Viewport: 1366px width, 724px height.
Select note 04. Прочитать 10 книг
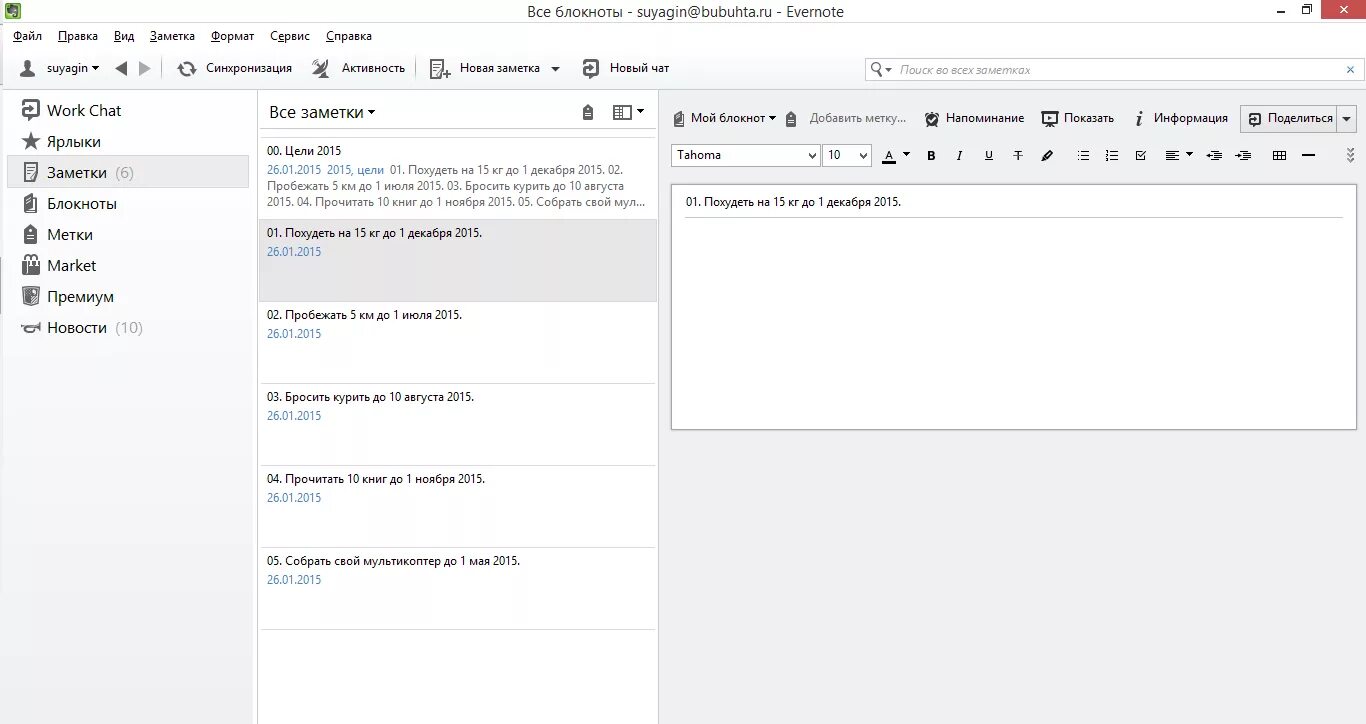[458, 506]
